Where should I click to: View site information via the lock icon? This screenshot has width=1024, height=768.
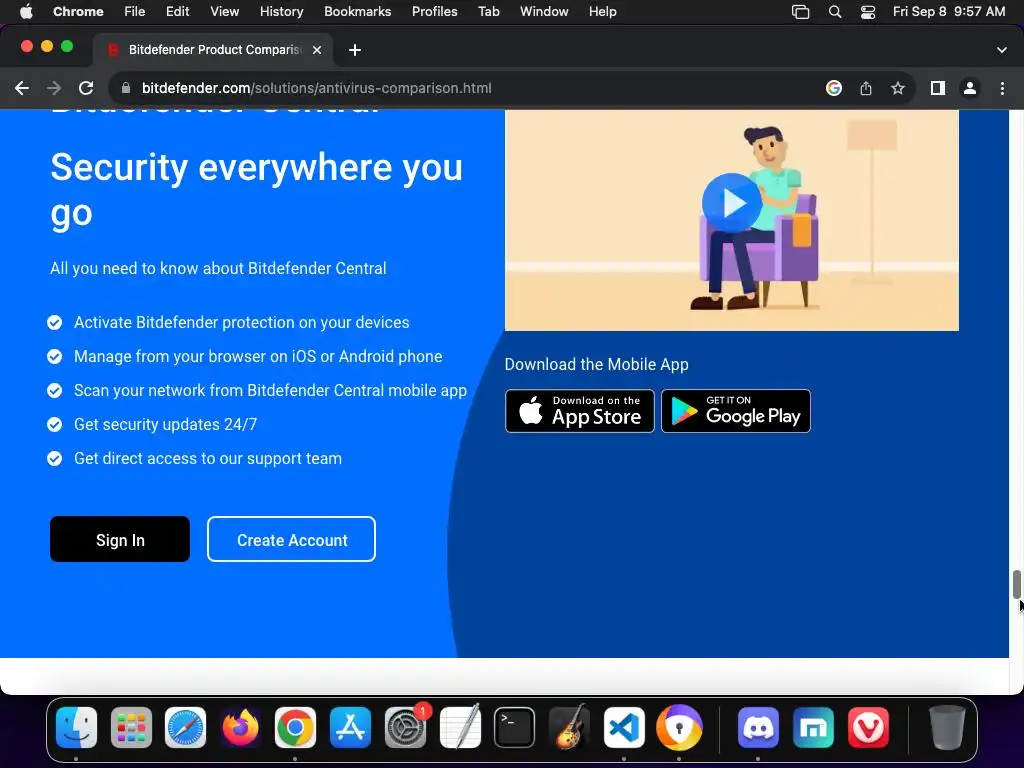coord(126,88)
